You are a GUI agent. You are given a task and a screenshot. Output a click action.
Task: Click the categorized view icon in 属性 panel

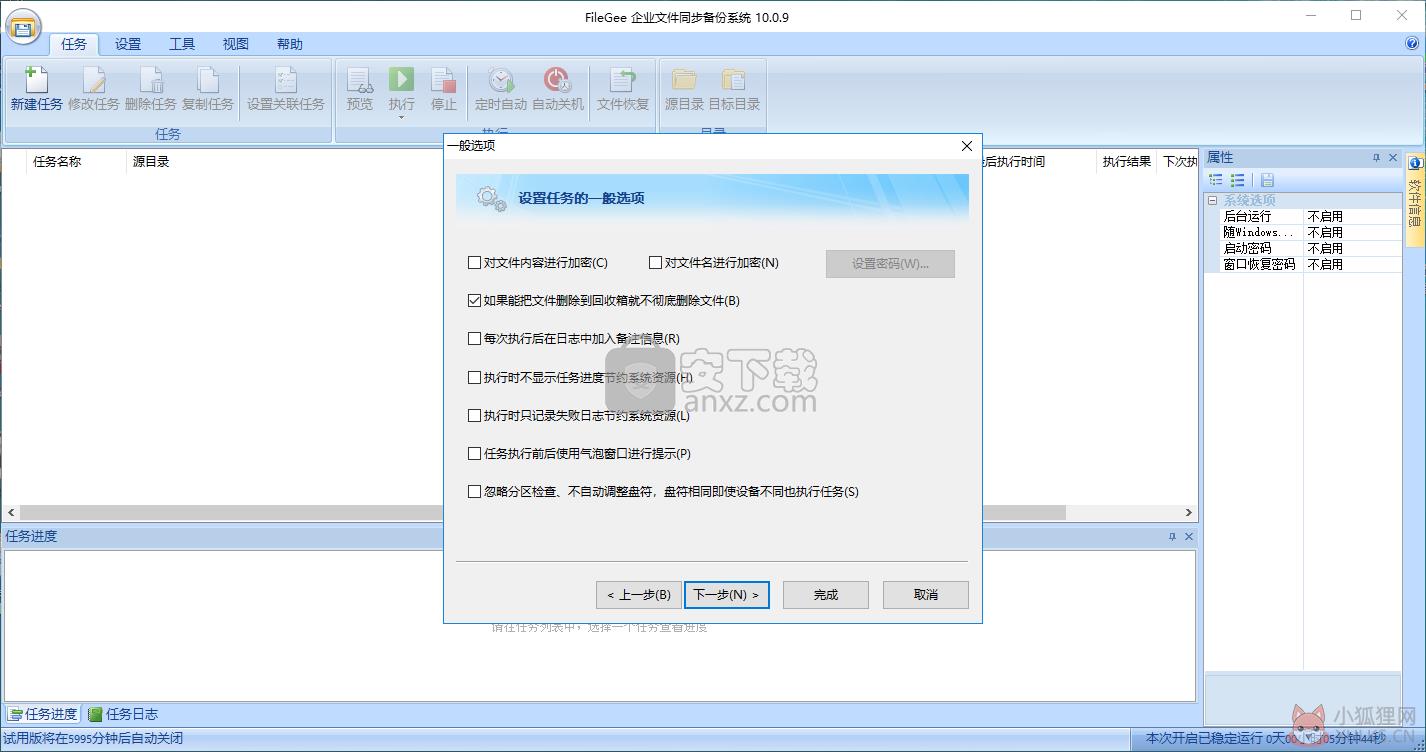(x=1216, y=180)
